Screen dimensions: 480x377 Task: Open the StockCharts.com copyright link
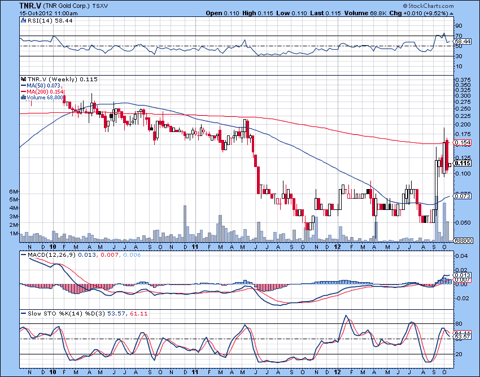pyautogui.click(x=428, y=6)
